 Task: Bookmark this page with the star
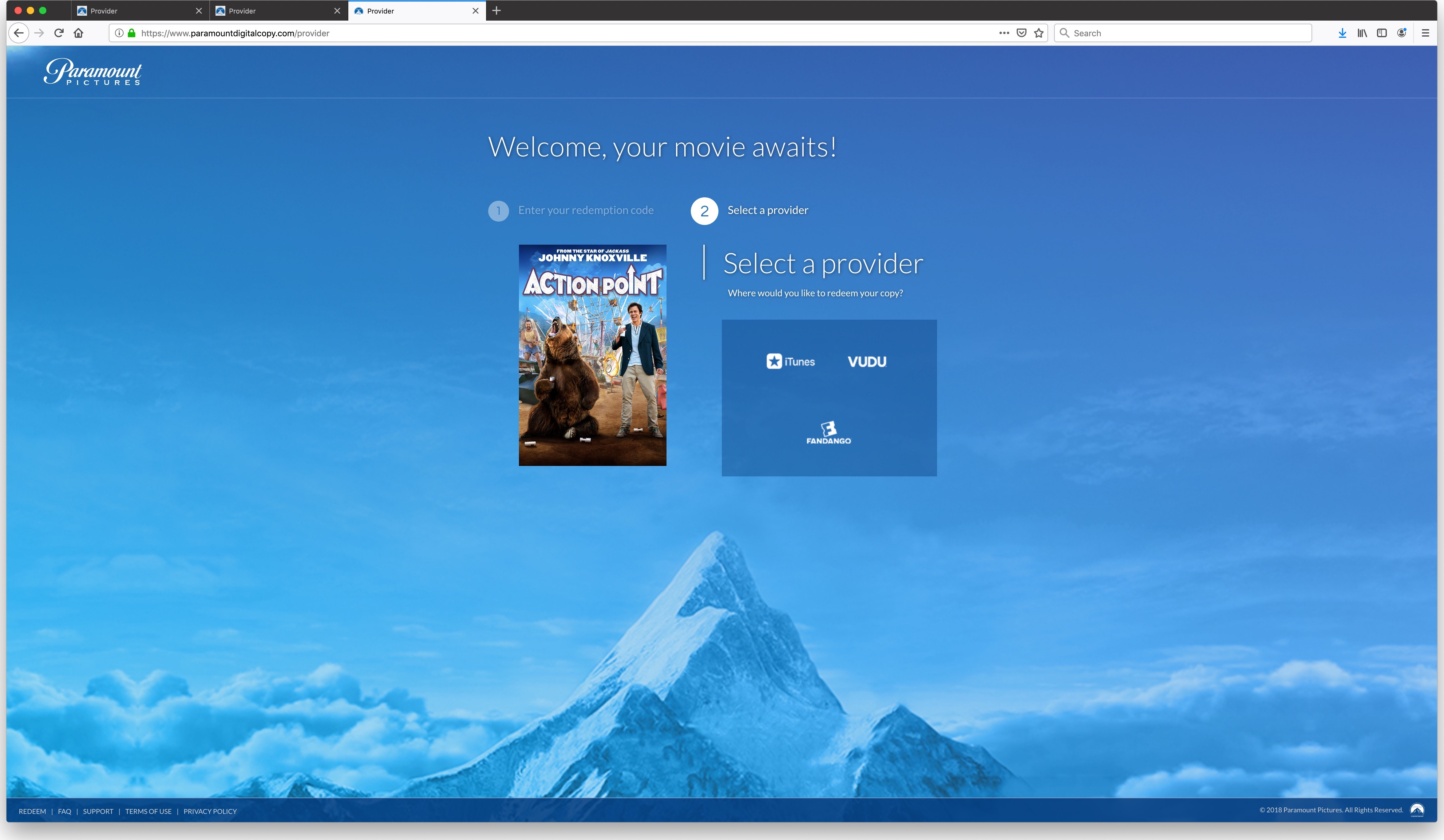1039,33
